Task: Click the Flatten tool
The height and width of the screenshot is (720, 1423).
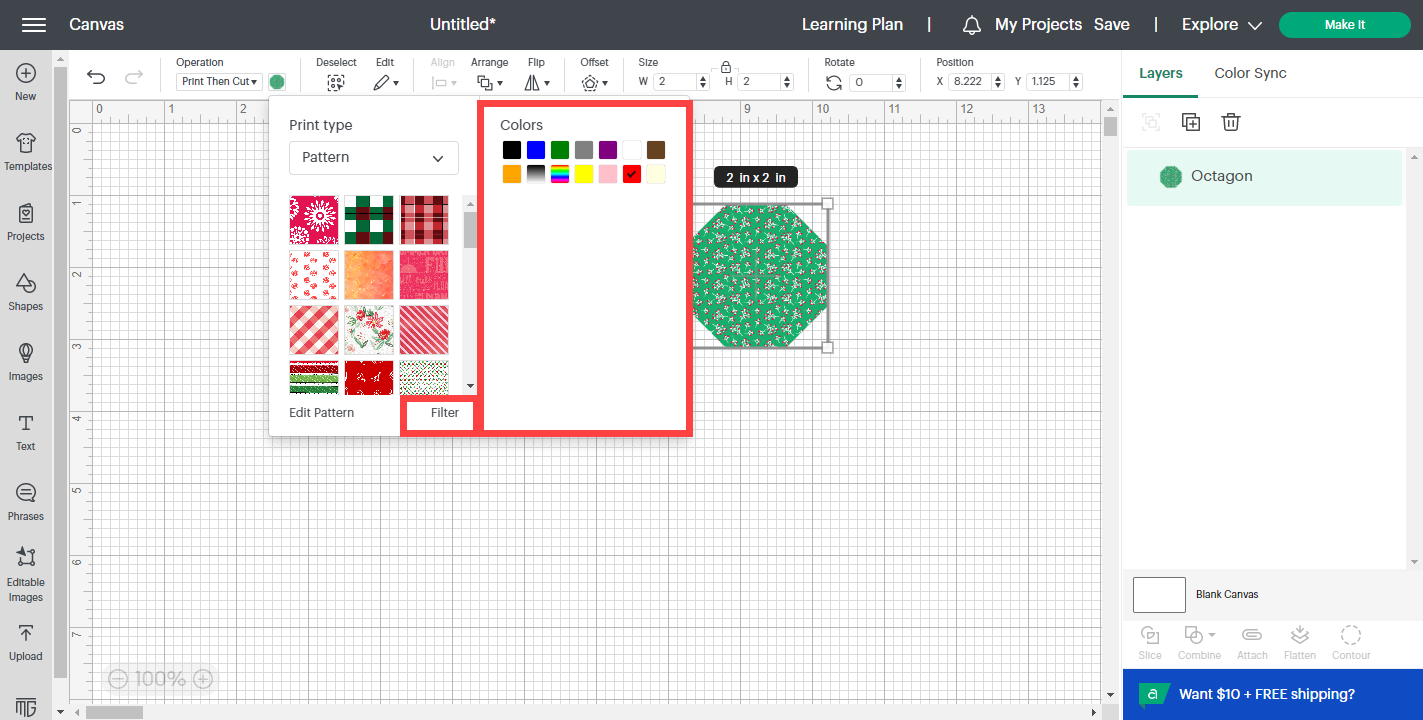Action: pos(1300,642)
